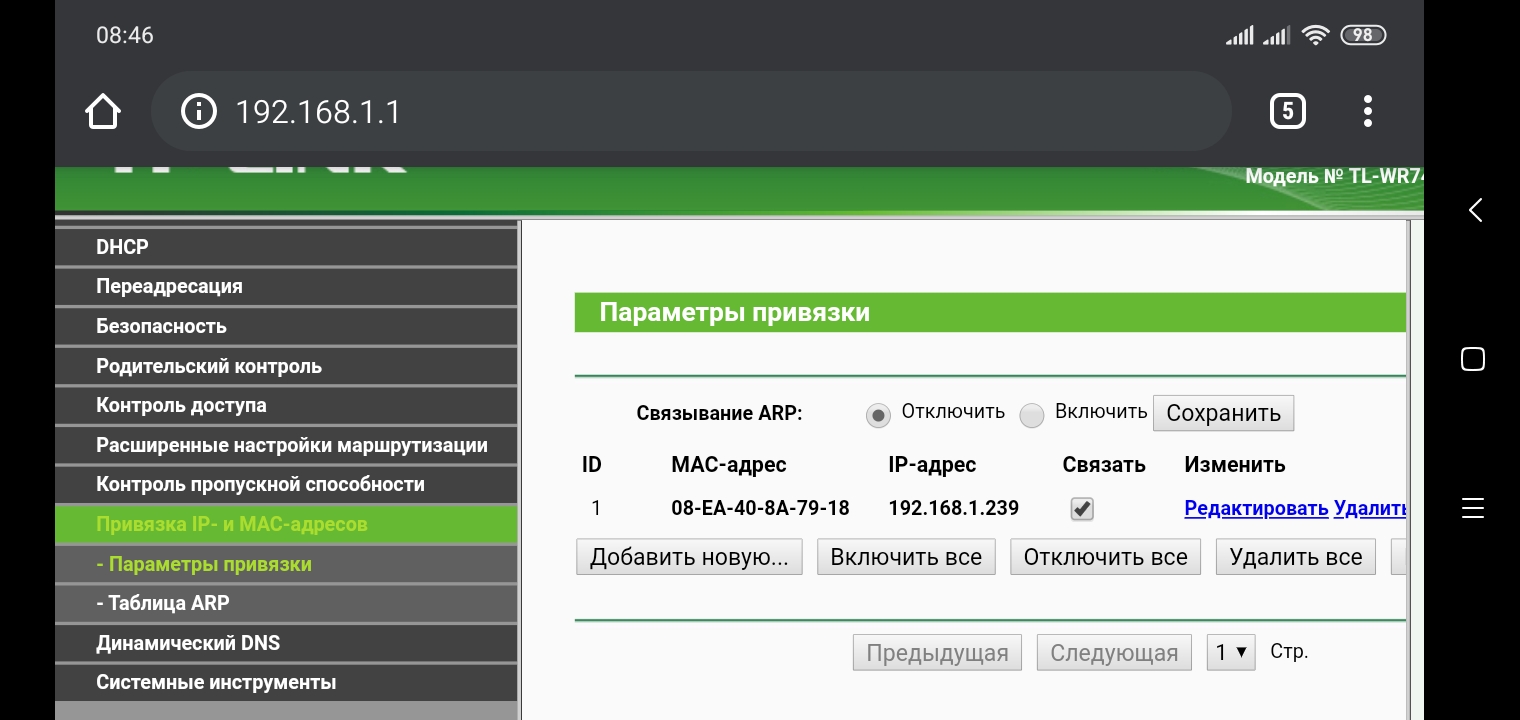The width and height of the screenshot is (1520, 720).
Task: Tap the site info icon in address bar
Action: [198, 111]
